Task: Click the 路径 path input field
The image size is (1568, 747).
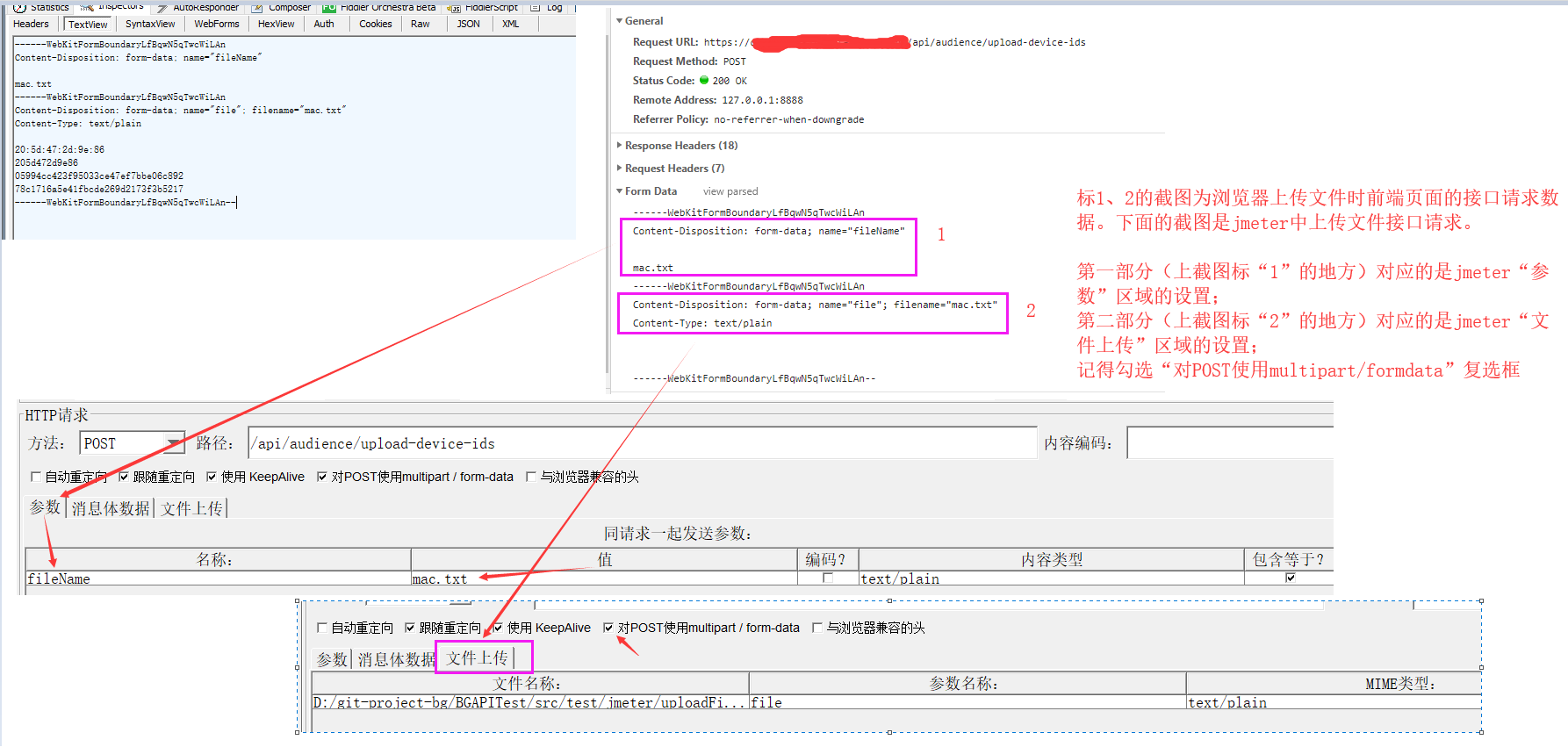Action: [643, 443]
